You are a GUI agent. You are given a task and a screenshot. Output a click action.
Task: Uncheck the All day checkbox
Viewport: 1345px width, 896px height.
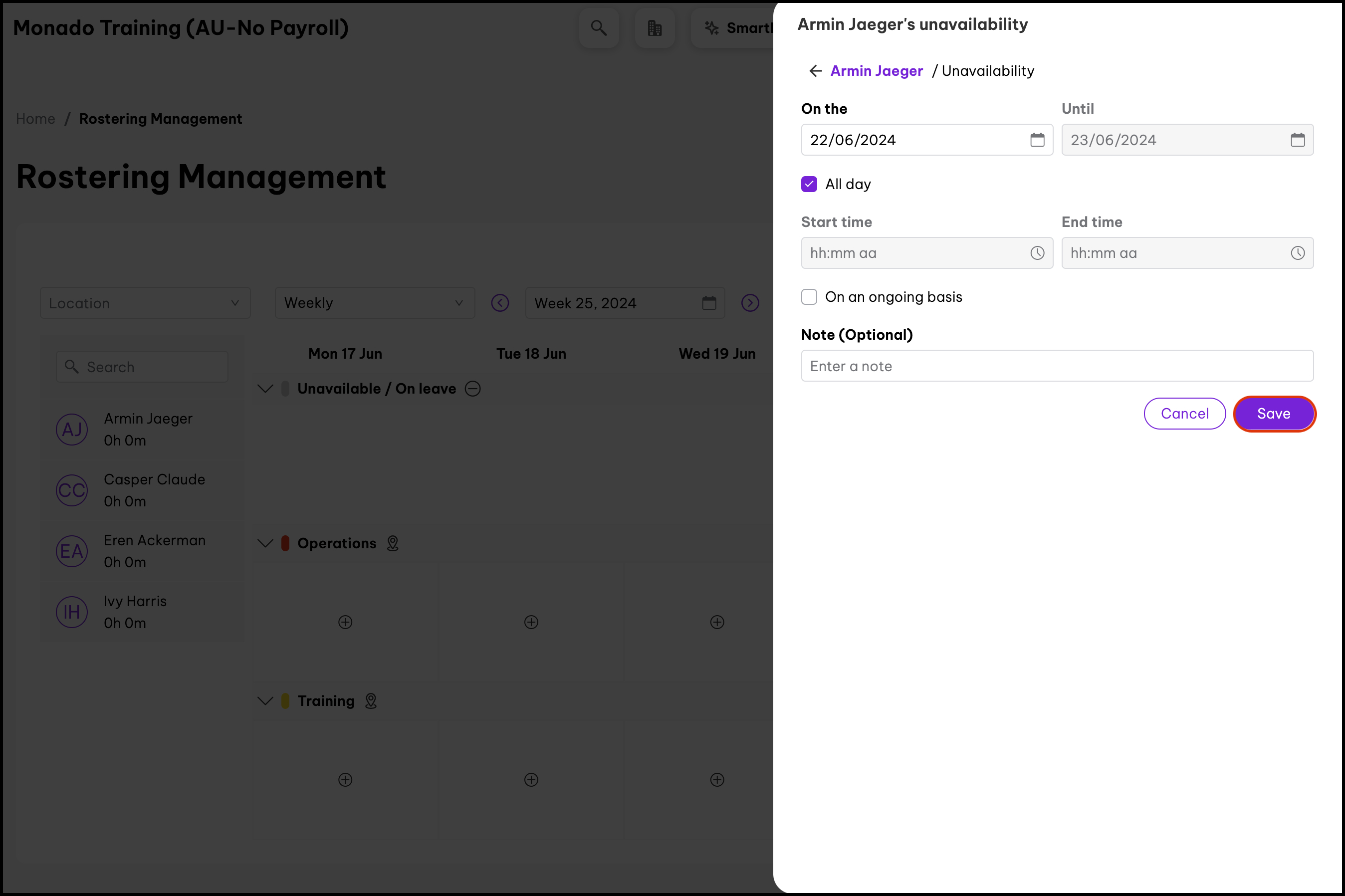click(x=809, y=184)
